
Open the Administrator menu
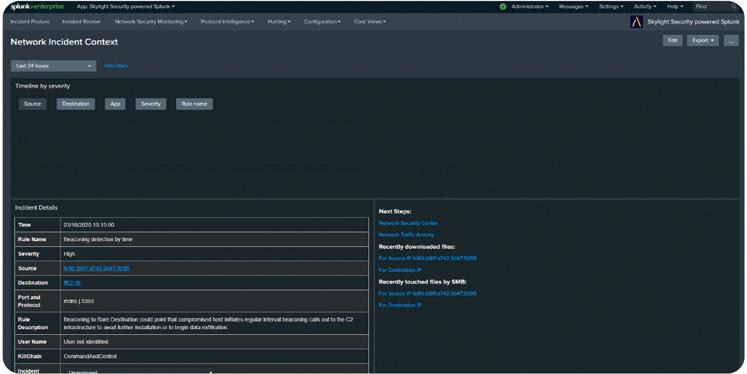530,7
